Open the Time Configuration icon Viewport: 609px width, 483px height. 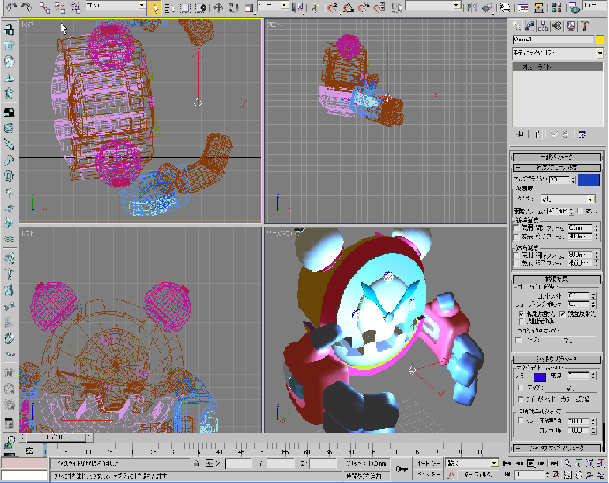(557, 474)
